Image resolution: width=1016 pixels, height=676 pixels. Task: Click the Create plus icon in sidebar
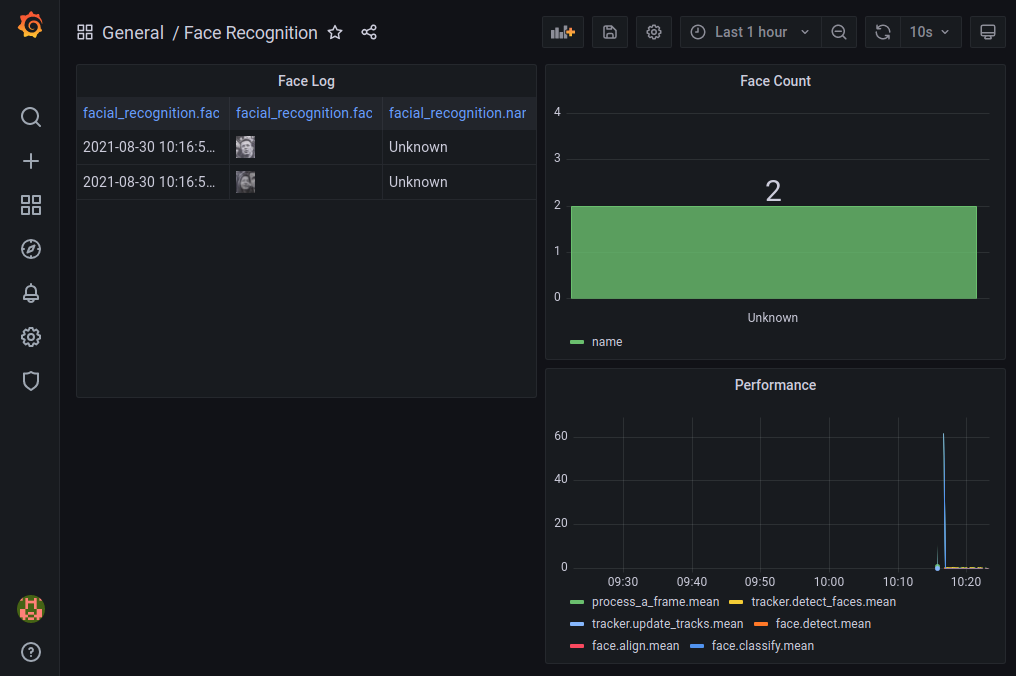pos(30,161)
